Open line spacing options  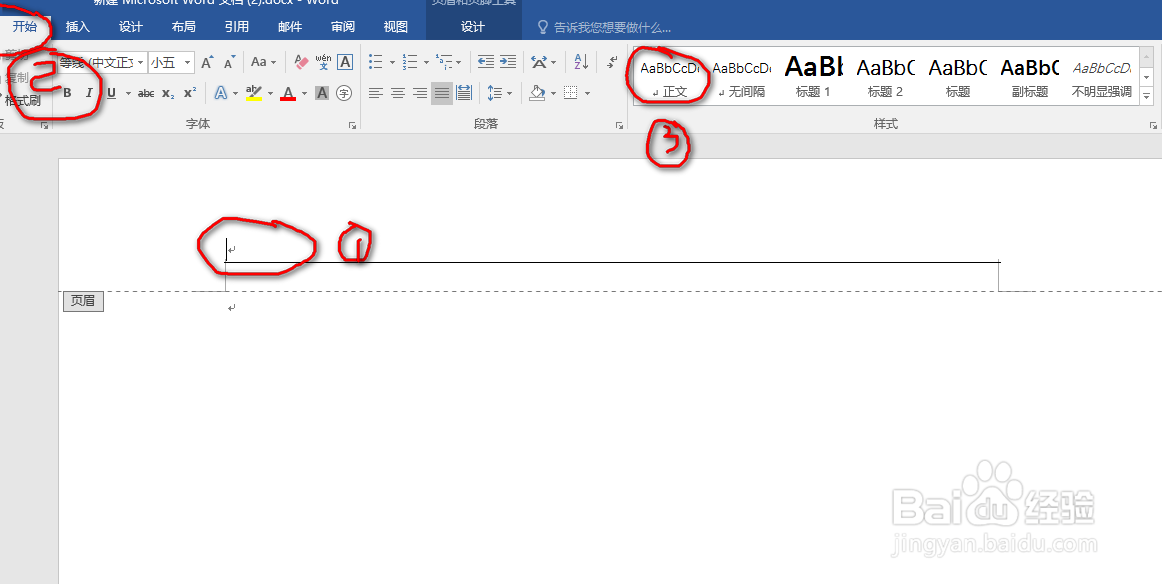[494, 93]
